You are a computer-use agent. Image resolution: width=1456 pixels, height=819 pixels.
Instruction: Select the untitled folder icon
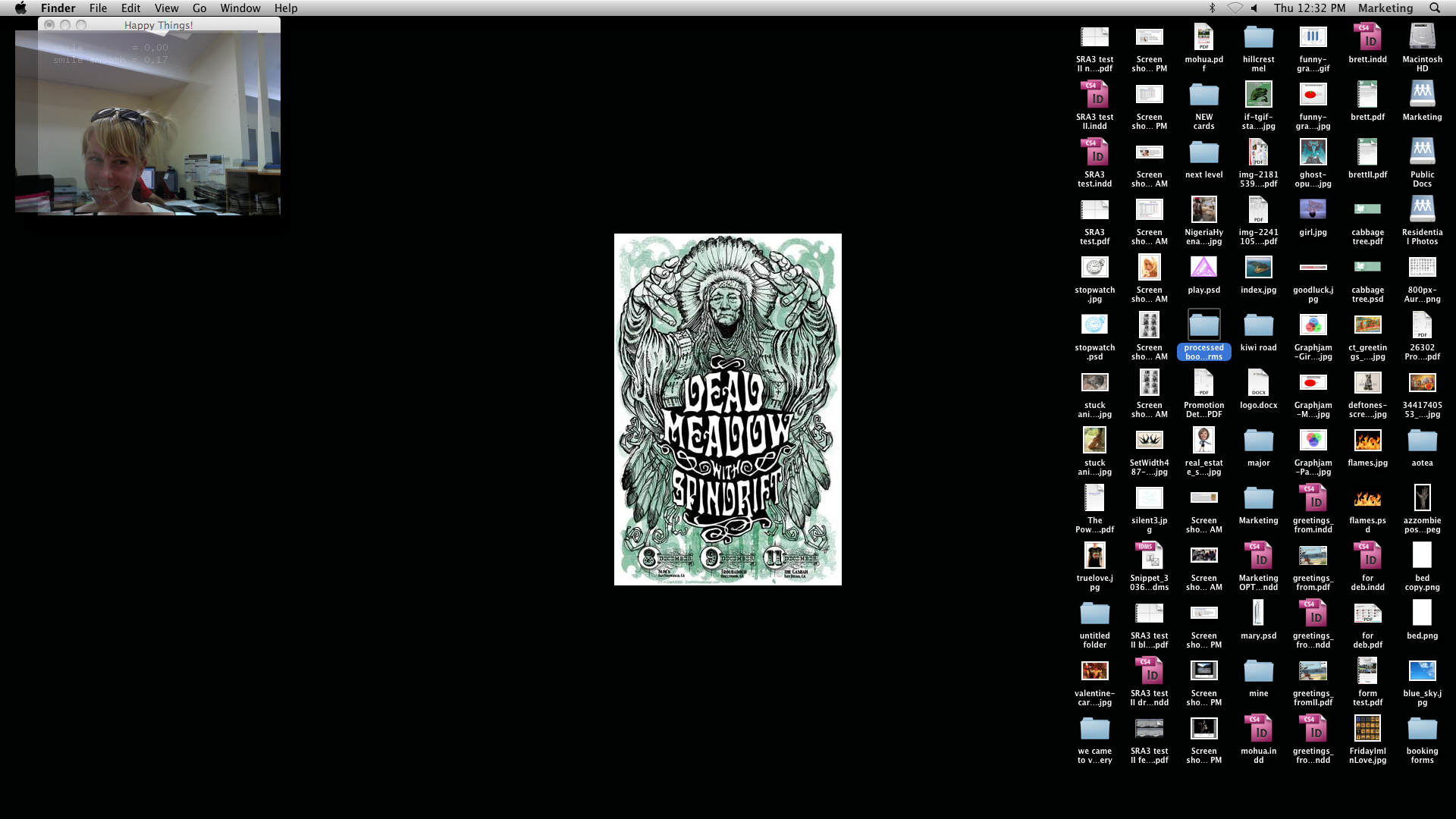pyautogui.click(x=1094, y=613)
